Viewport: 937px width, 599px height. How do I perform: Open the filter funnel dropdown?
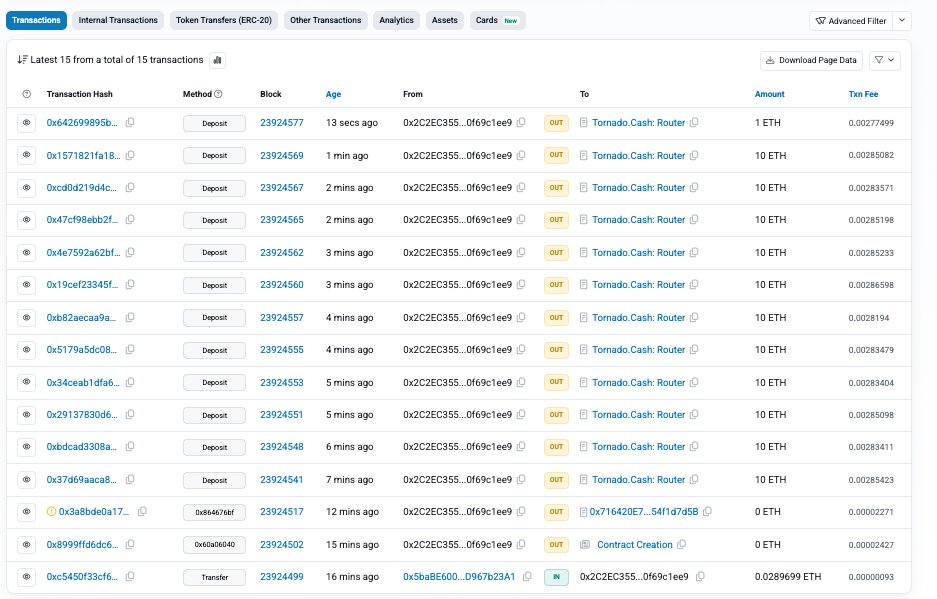click(885, 60)
